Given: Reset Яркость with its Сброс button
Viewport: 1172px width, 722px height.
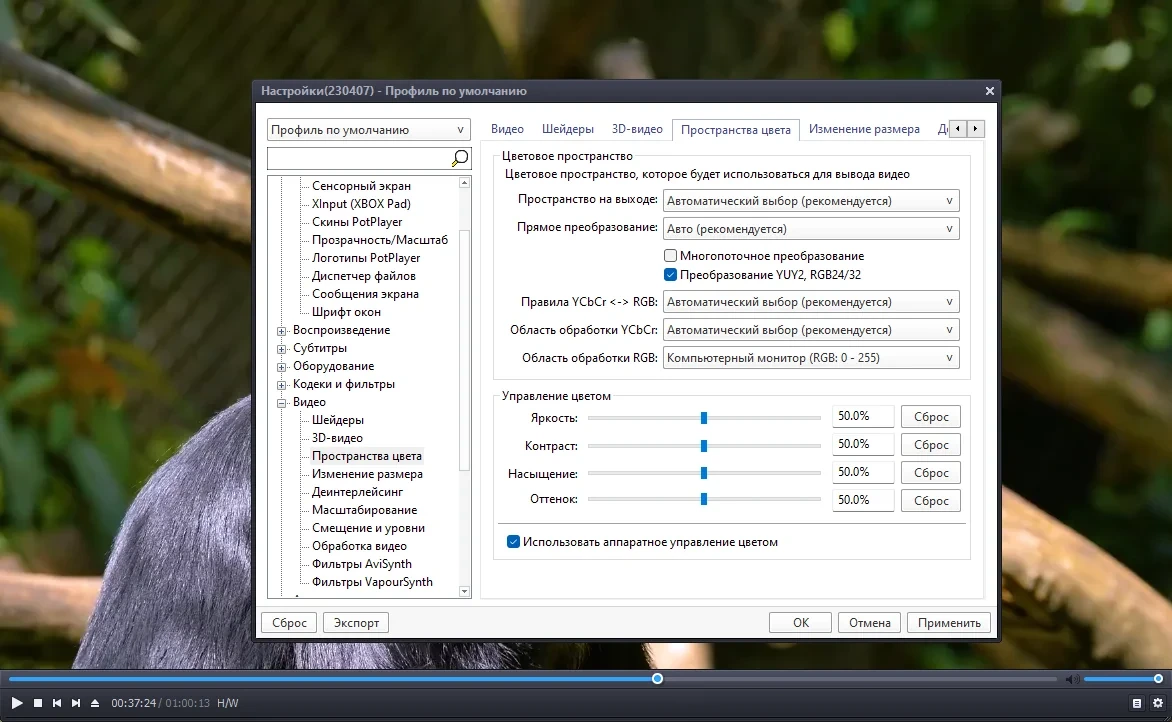Looking at the screenshot, I should (x=931, y=417).
